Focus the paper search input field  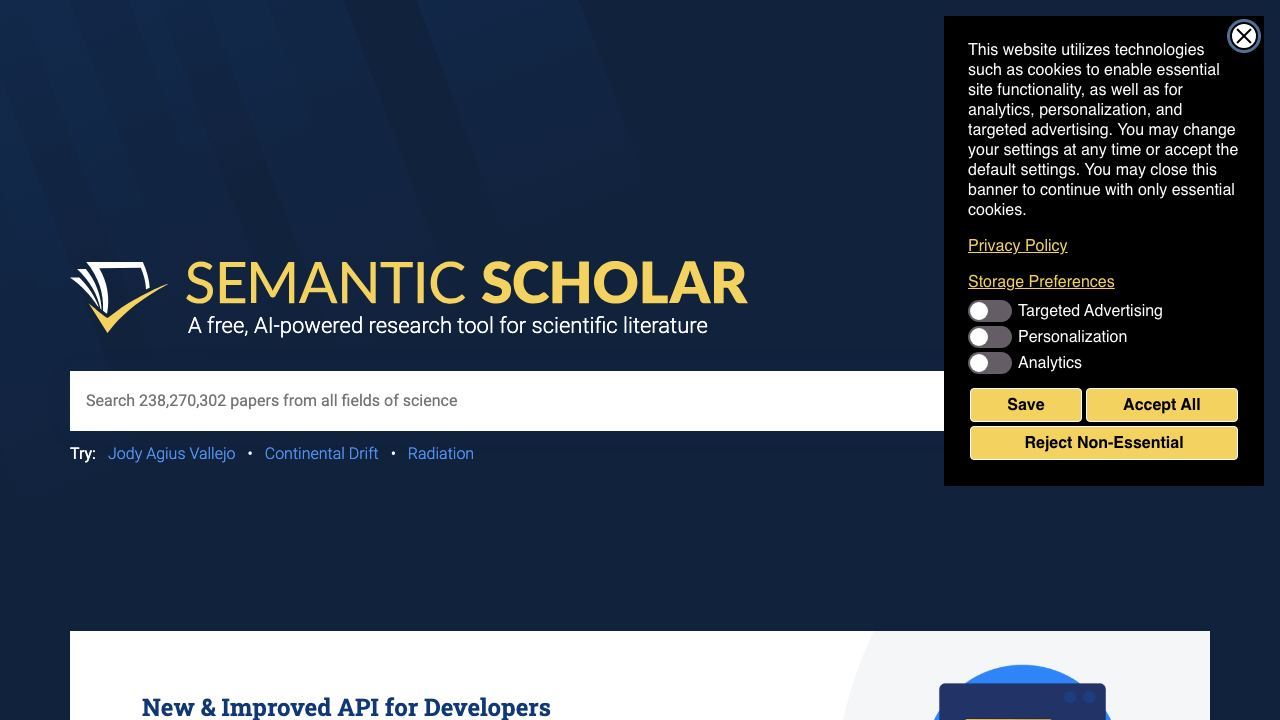tap(507, 401)
